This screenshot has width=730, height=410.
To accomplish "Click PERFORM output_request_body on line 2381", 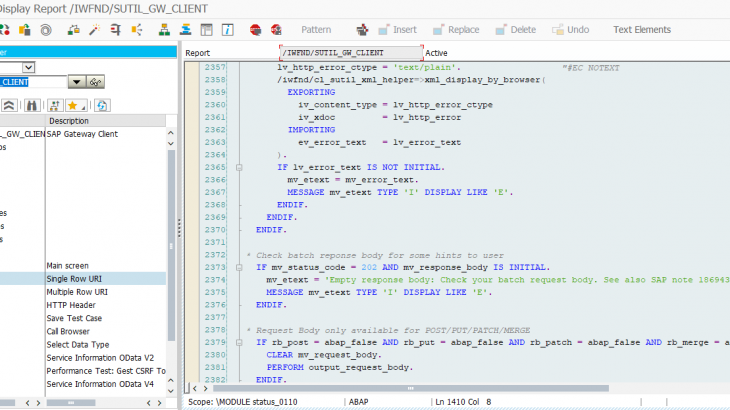I will [339, 368].
